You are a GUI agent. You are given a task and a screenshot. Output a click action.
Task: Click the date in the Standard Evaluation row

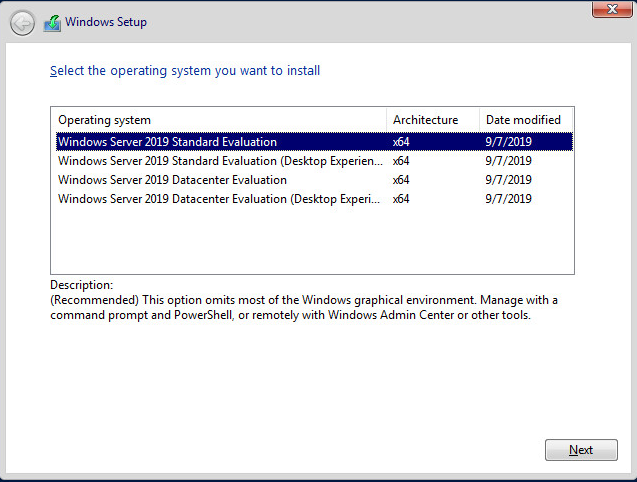coord(508,142)
